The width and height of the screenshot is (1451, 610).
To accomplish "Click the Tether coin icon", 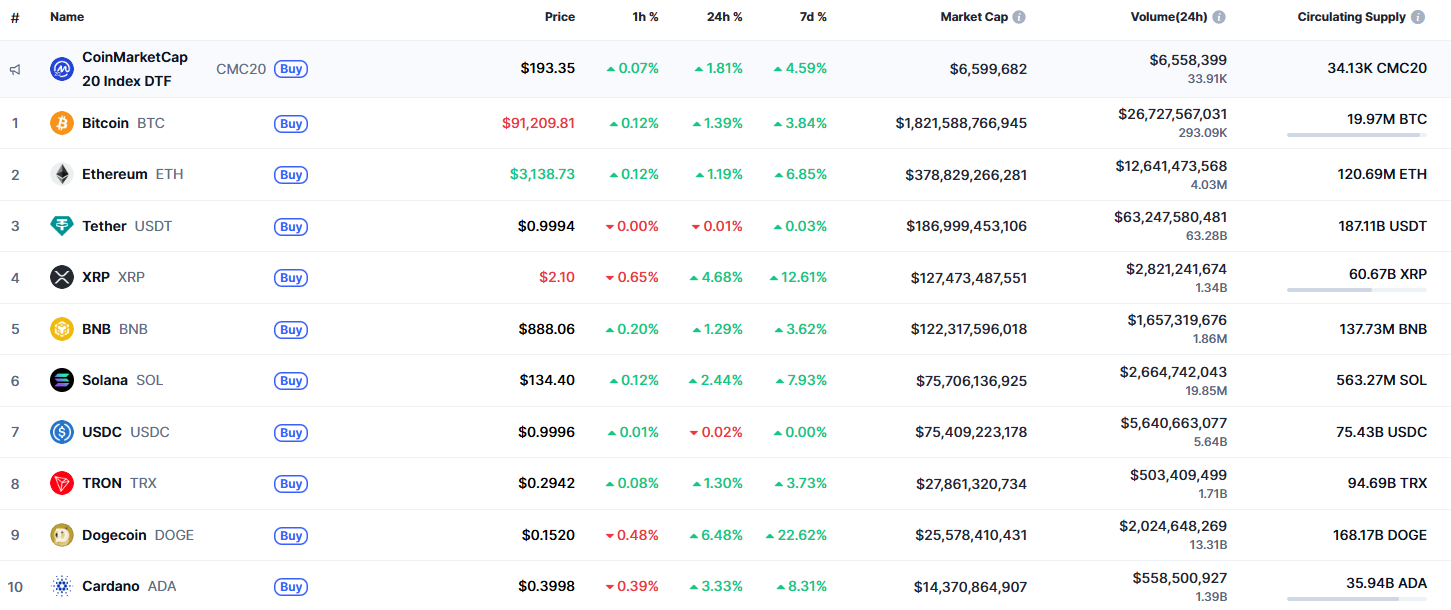I will (62, 226).
